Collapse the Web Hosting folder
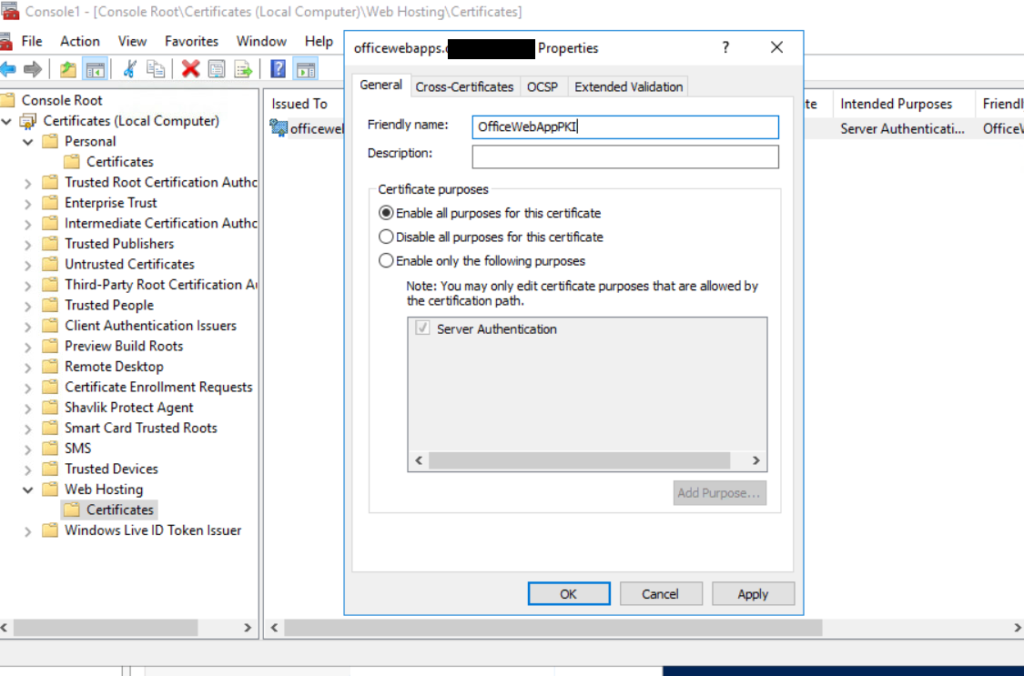This screenshot has height=676, width=1024. tap(27, 489)
